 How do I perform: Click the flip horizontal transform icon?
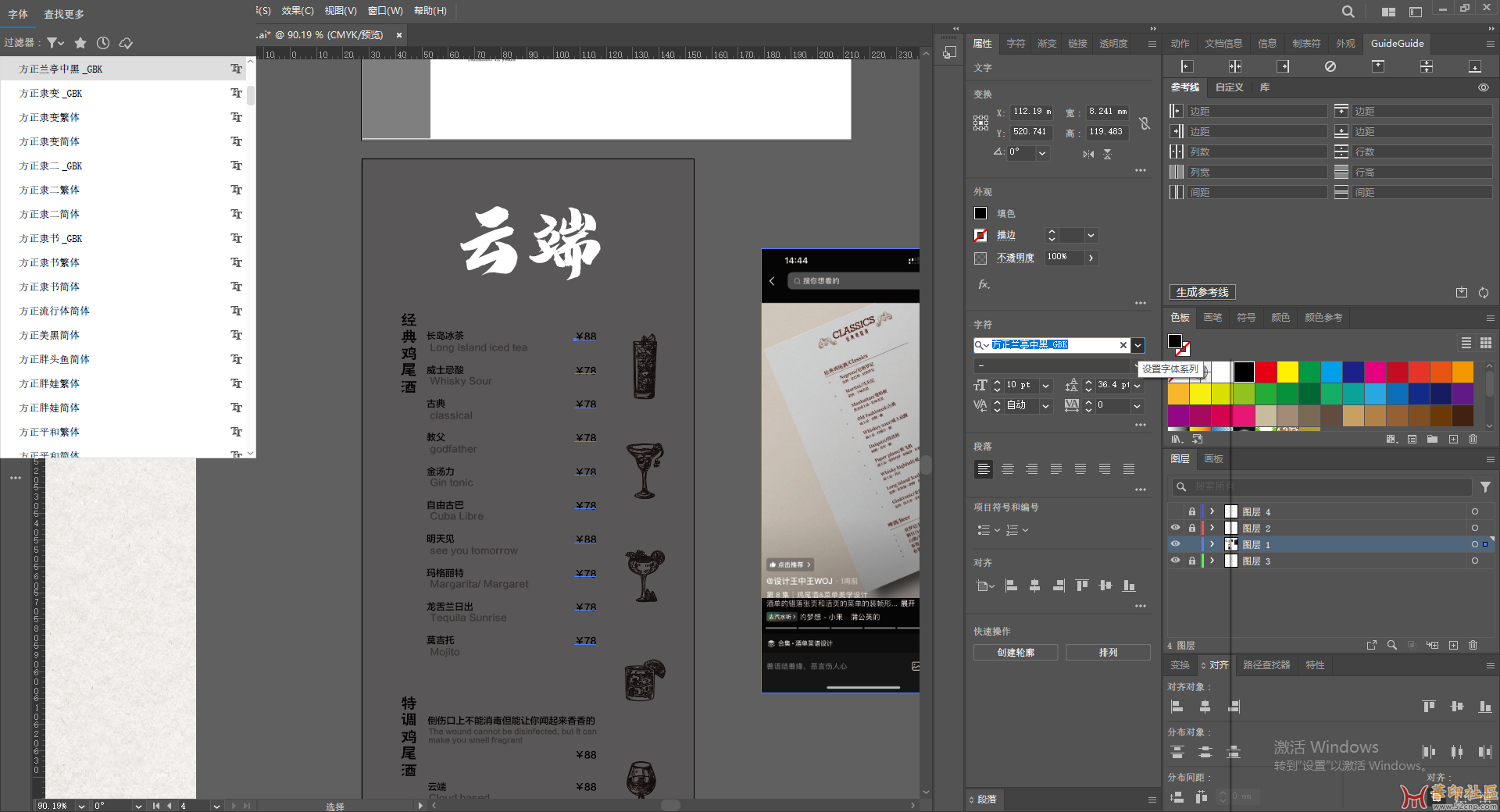pos(1088,154)
